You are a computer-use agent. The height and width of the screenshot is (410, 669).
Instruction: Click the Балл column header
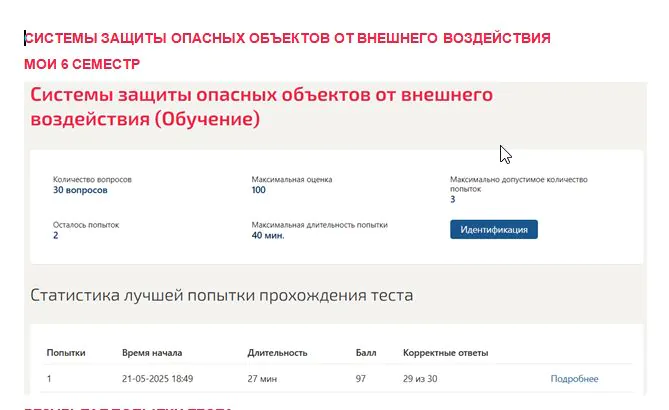(x=366, y=353)
